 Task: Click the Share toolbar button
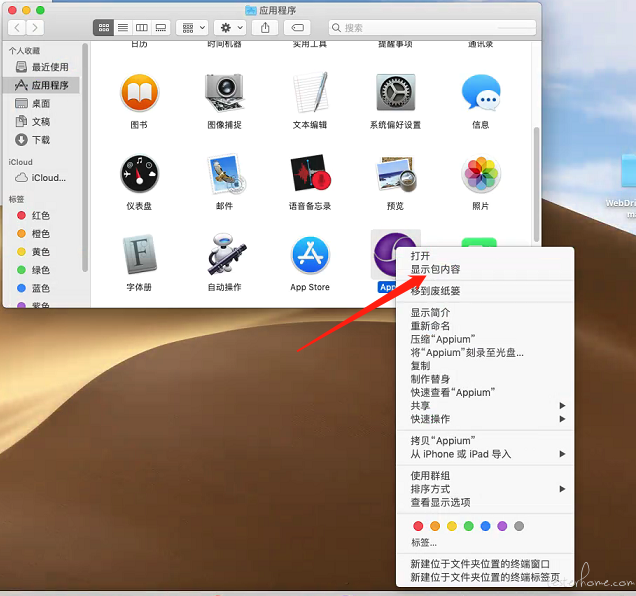click(x=265, y=28)
